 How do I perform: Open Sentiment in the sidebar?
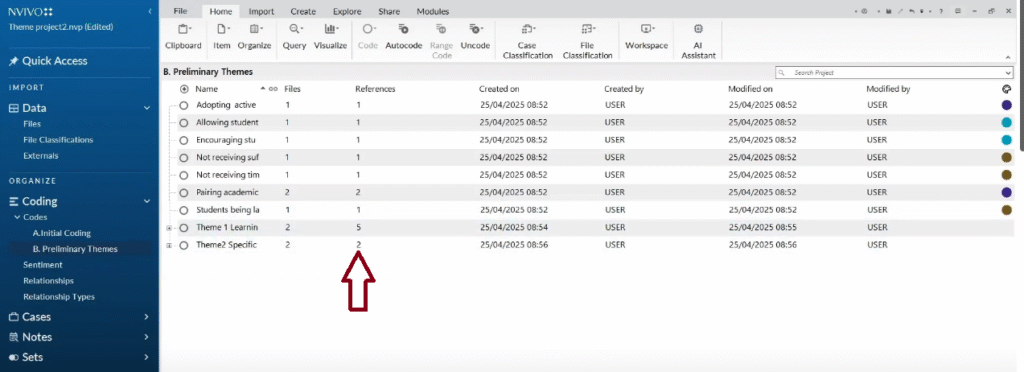click(42, 265)
